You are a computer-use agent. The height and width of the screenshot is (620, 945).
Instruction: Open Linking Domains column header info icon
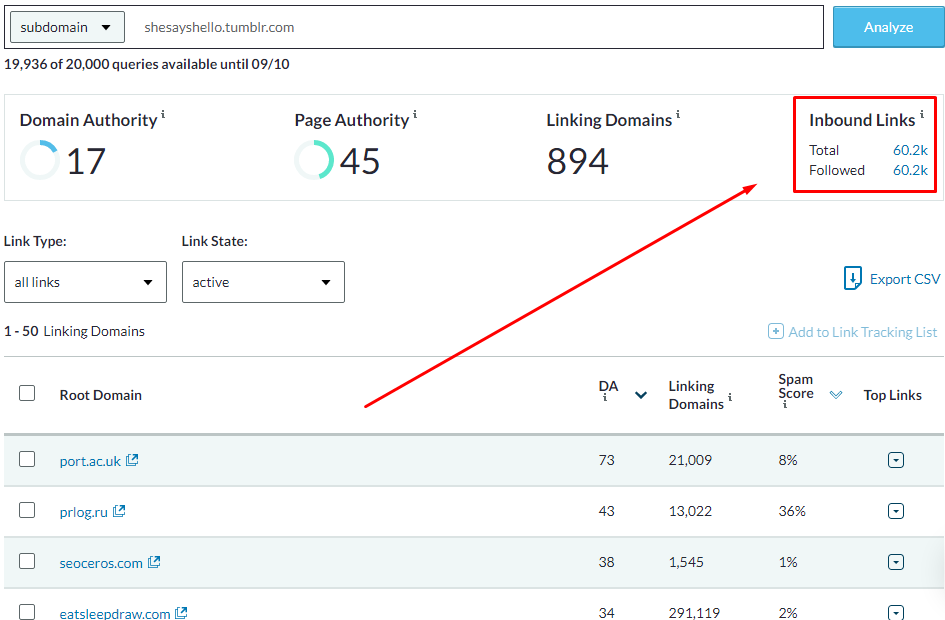click(x=730, y=397)
